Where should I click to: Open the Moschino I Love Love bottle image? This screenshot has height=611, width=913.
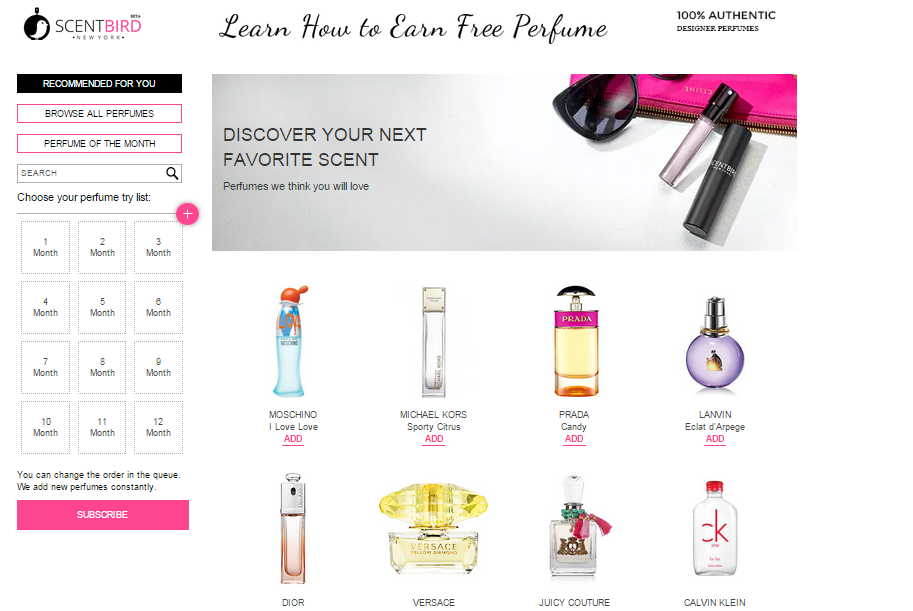[x=292, y=341]
